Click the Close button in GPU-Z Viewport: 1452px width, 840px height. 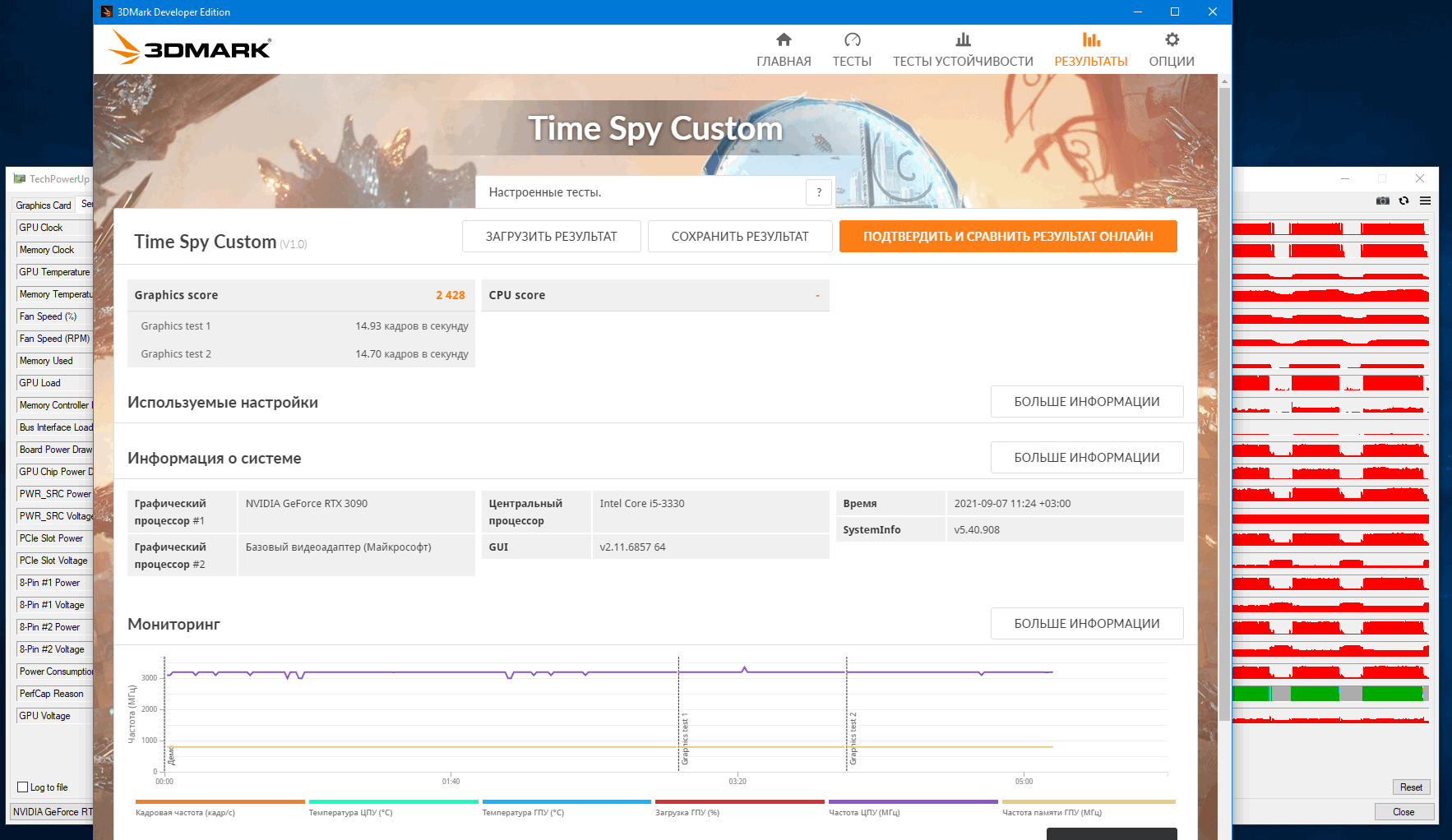point(1403,811)
